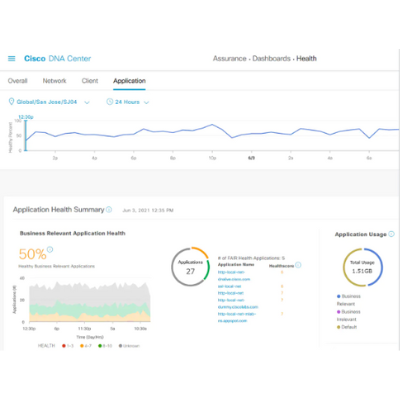Click the health percent timeline line chart

tap(212, 136)
